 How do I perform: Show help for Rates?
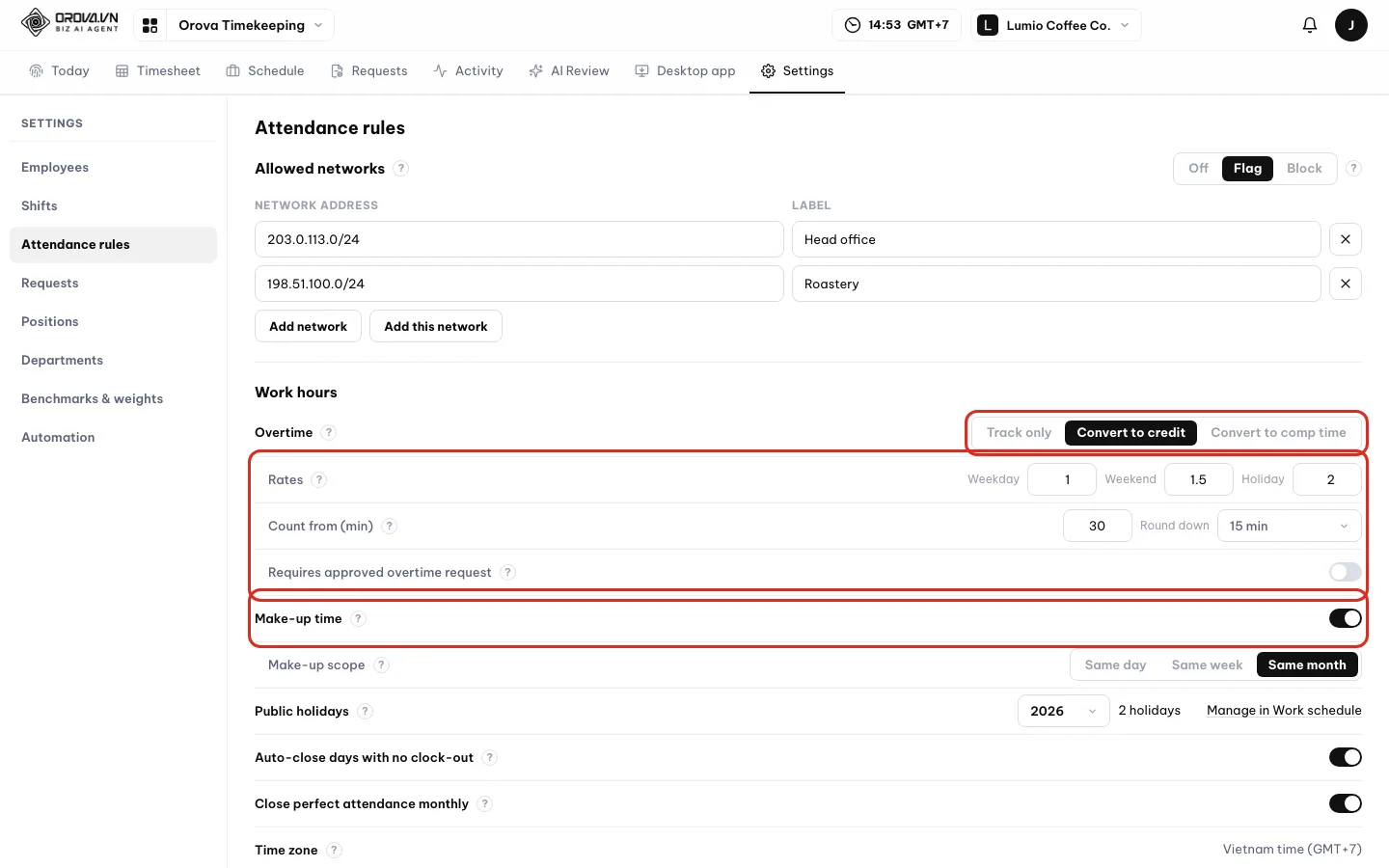[319, 479]
